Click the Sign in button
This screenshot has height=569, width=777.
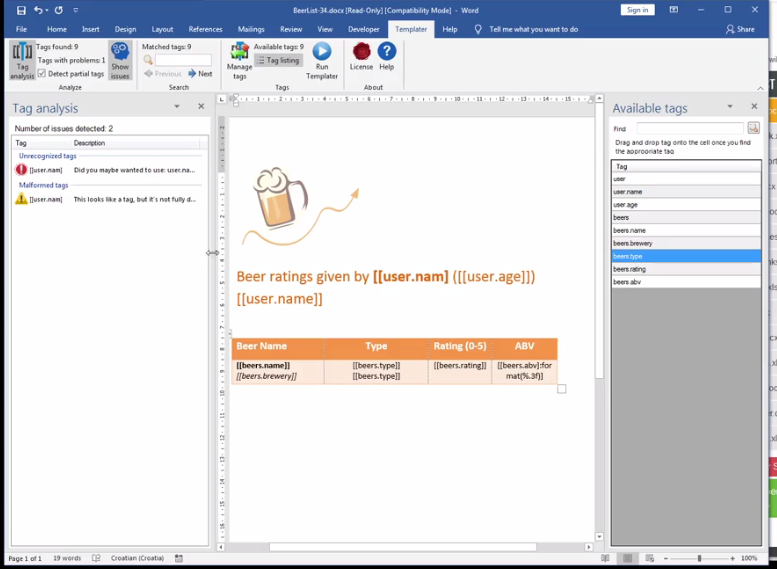coord(637,10)
